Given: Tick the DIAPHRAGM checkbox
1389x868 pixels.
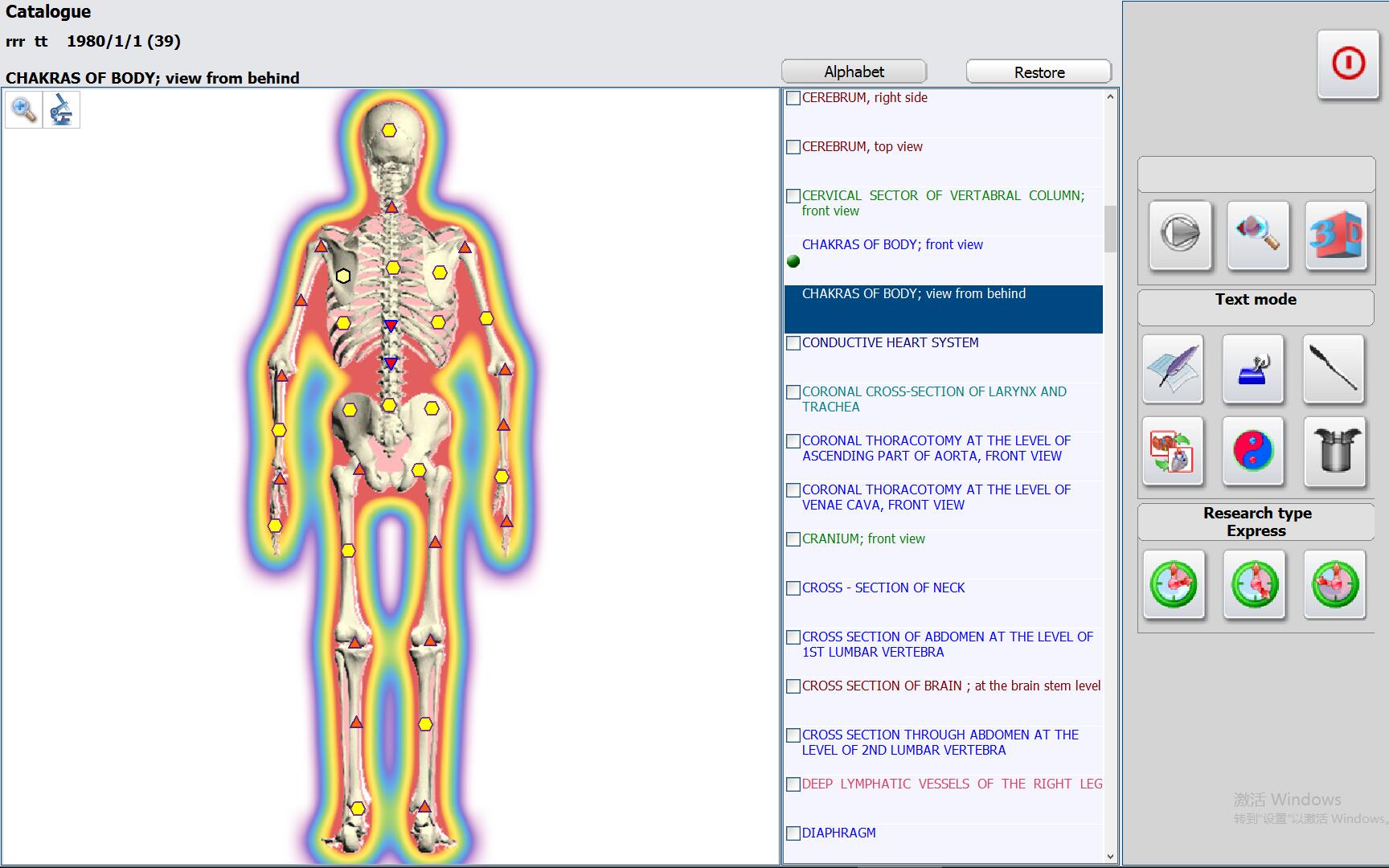Looking at the screenshot, I should coord(793,833).
